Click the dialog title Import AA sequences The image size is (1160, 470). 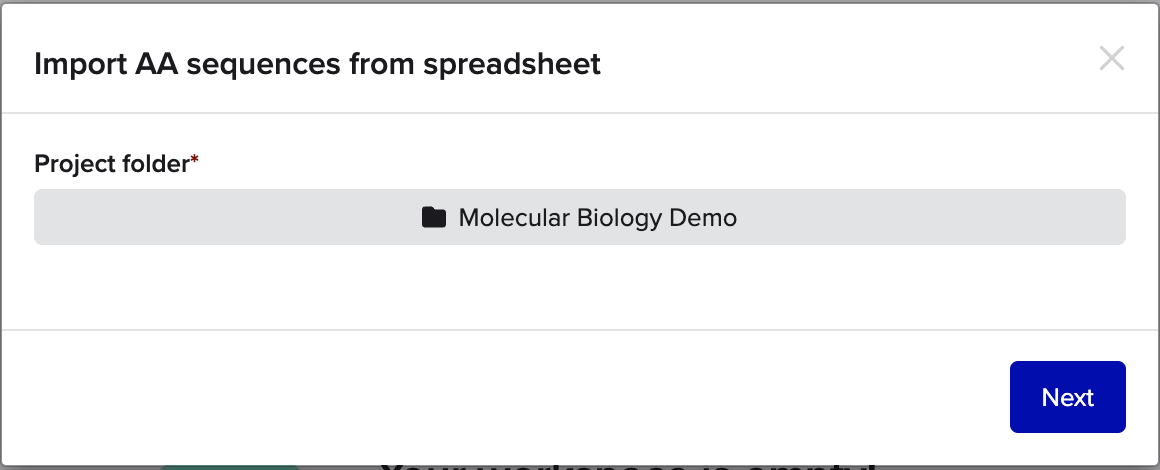(317, 64)
